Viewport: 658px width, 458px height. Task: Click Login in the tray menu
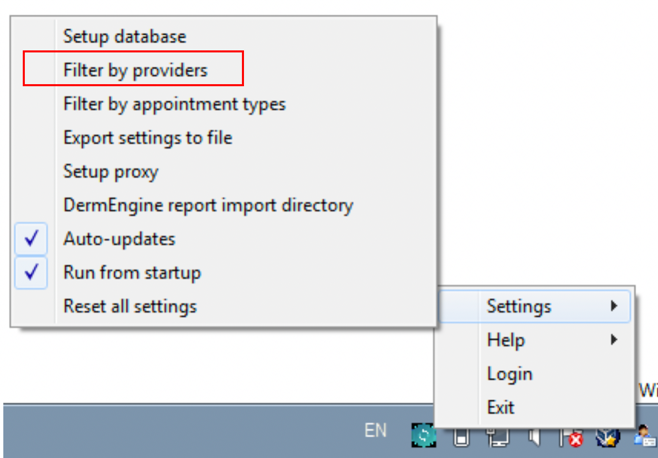[x=509, y=374]
